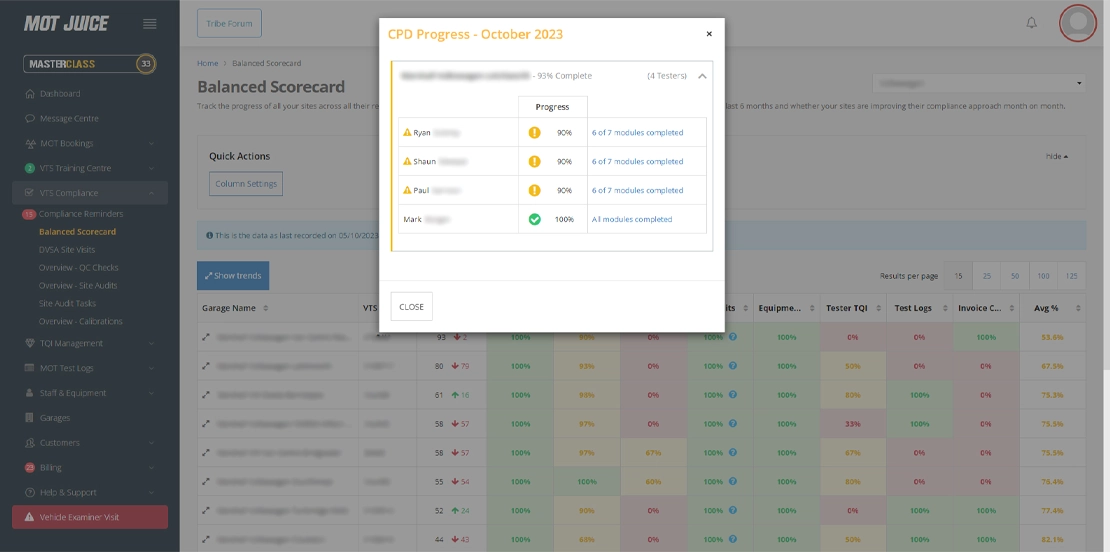Sort table by Avg % column
The image size is (1110, 552).
[x=1053, y=309]
